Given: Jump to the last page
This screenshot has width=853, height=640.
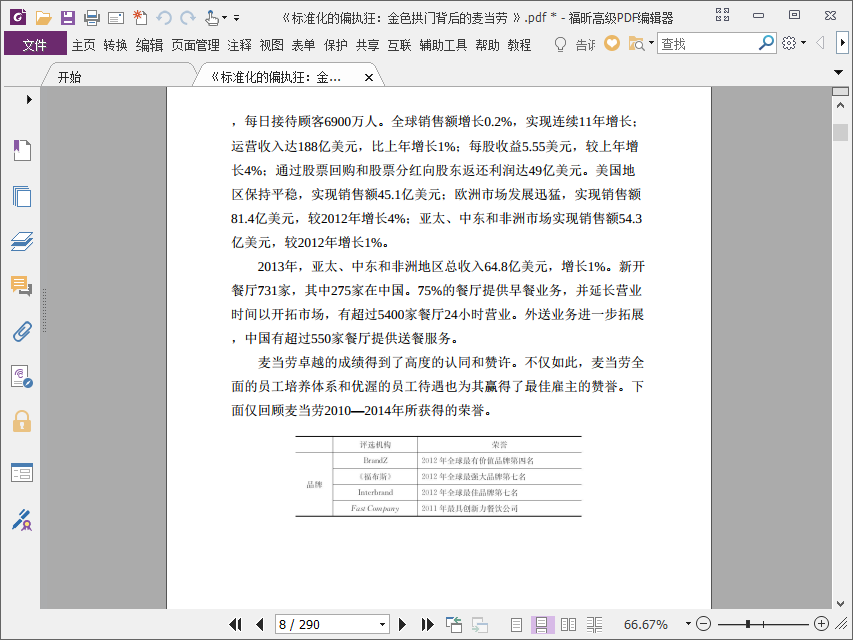Looking at the screenshot, I should (x=428, y=624).
